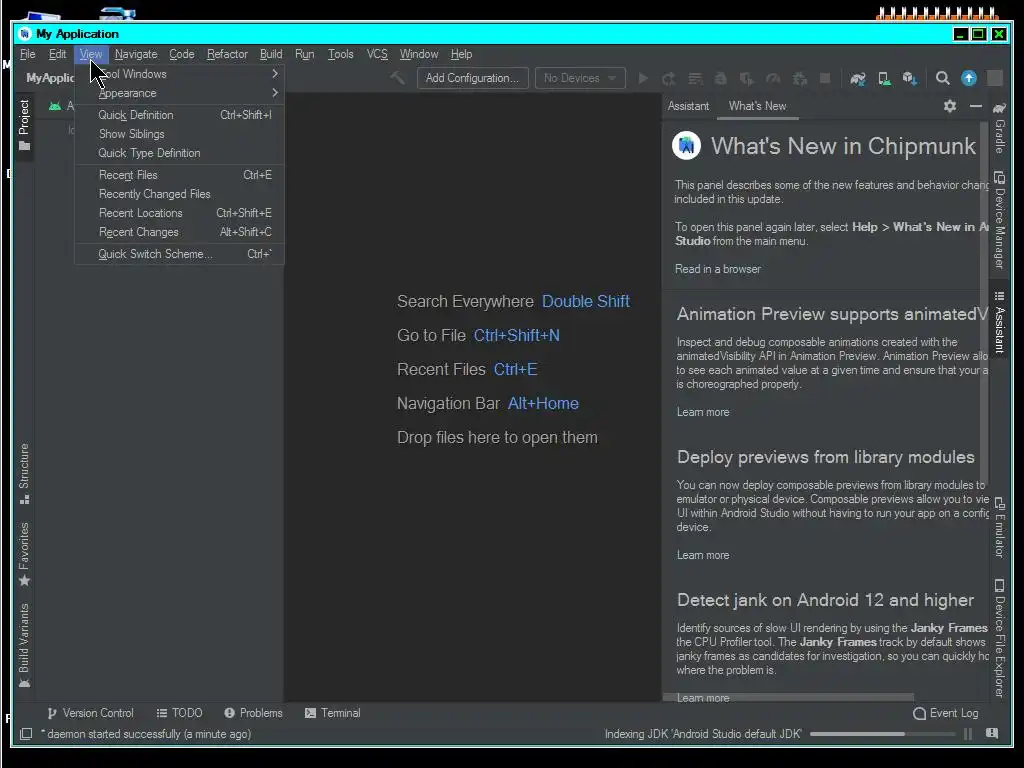1024x768 pixels.
Task: Select Show Siblings menu entry
Action: (180, 134)
